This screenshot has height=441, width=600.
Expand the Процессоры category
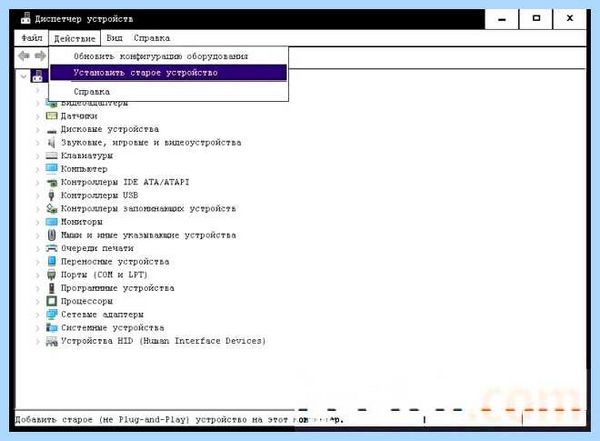pyautogui.click(x=38, y=301)
